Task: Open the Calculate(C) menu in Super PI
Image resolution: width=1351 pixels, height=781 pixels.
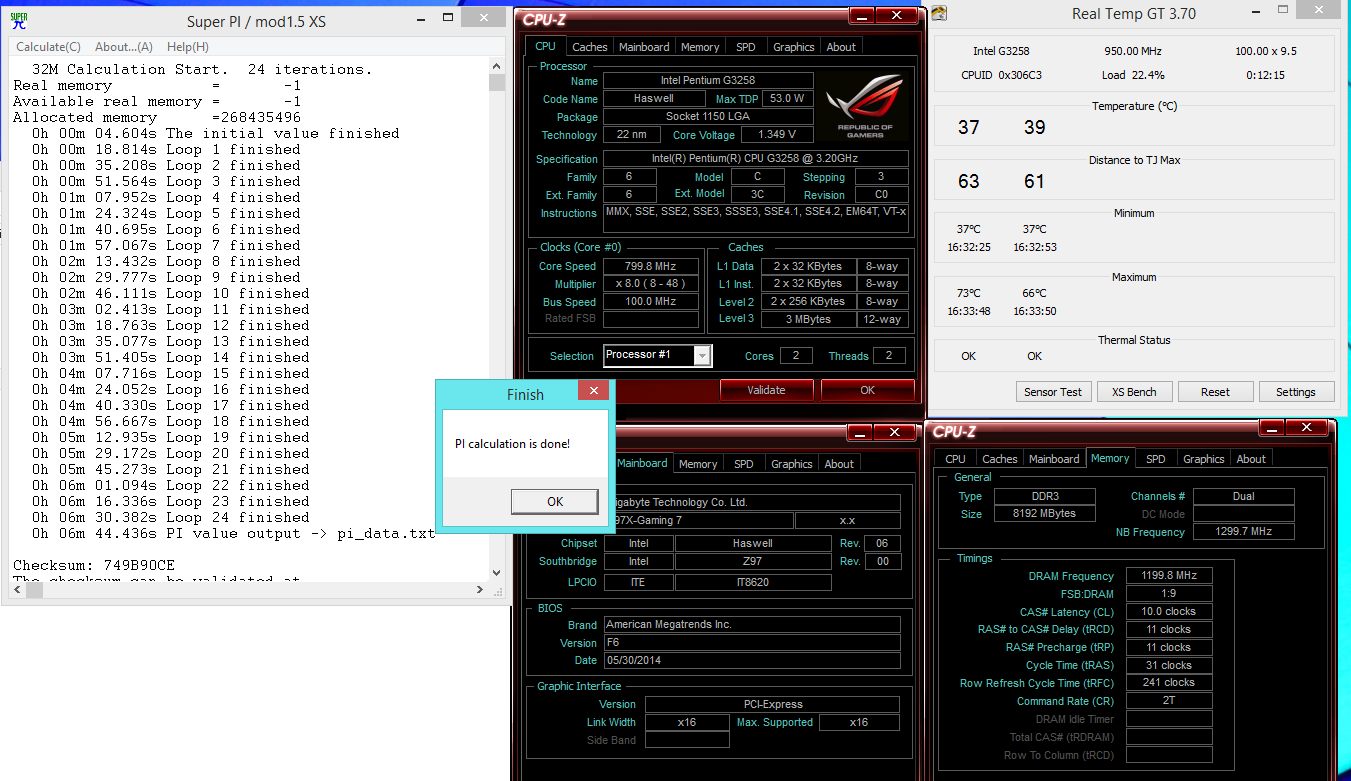Action: (x=48, y=47)
